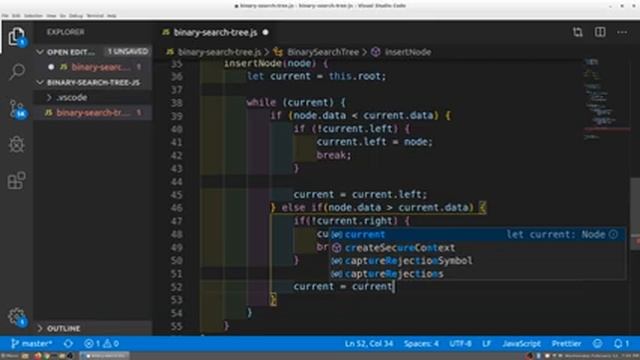This screenshot has width=640, height=360.
Task: Open notifications bell in status bar
Action: 621,344
